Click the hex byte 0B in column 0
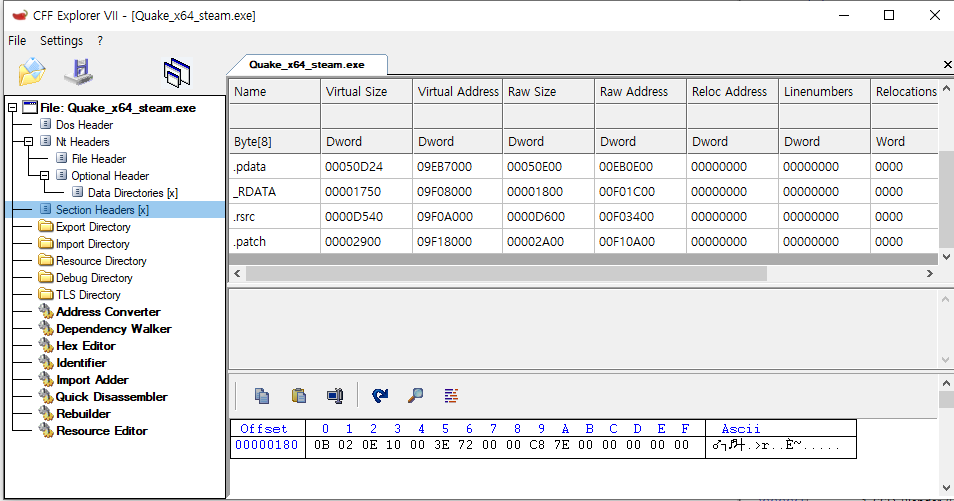 click(x=322, y=445)
